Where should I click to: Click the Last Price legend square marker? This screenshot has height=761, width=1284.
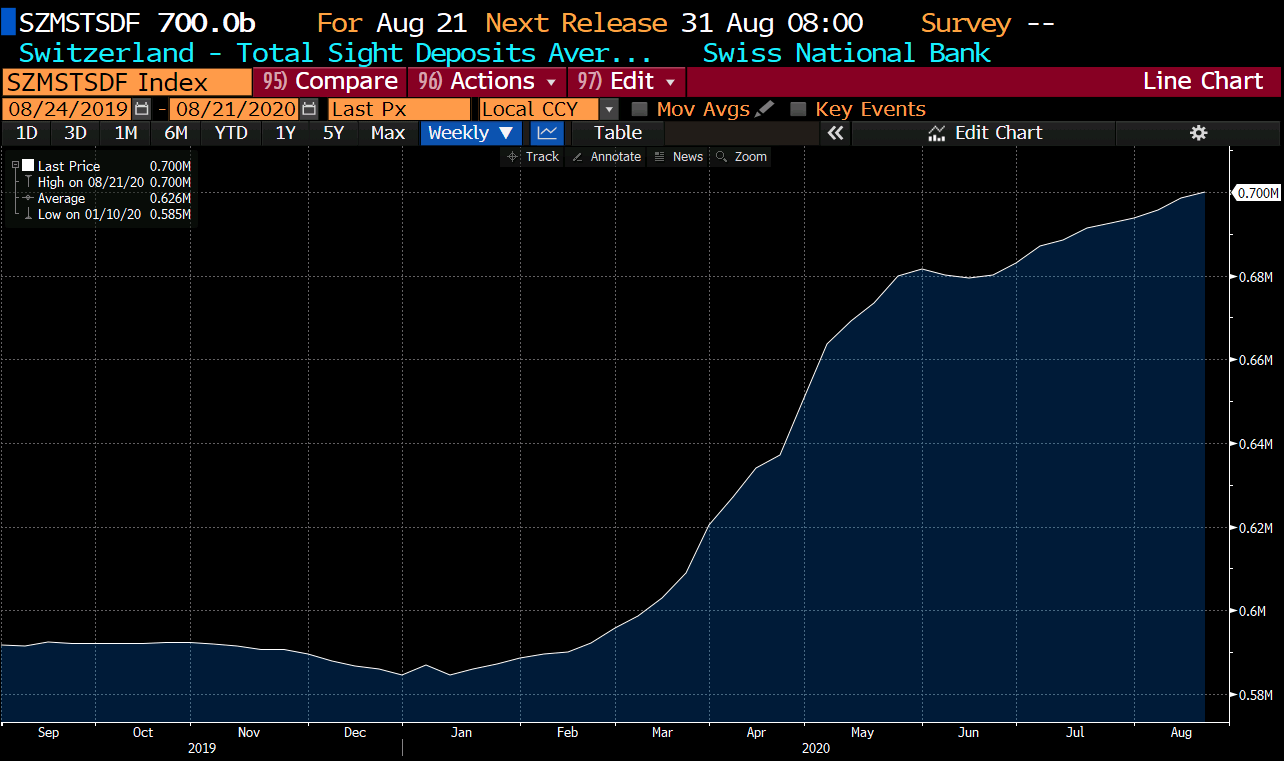tap(28, 166)
